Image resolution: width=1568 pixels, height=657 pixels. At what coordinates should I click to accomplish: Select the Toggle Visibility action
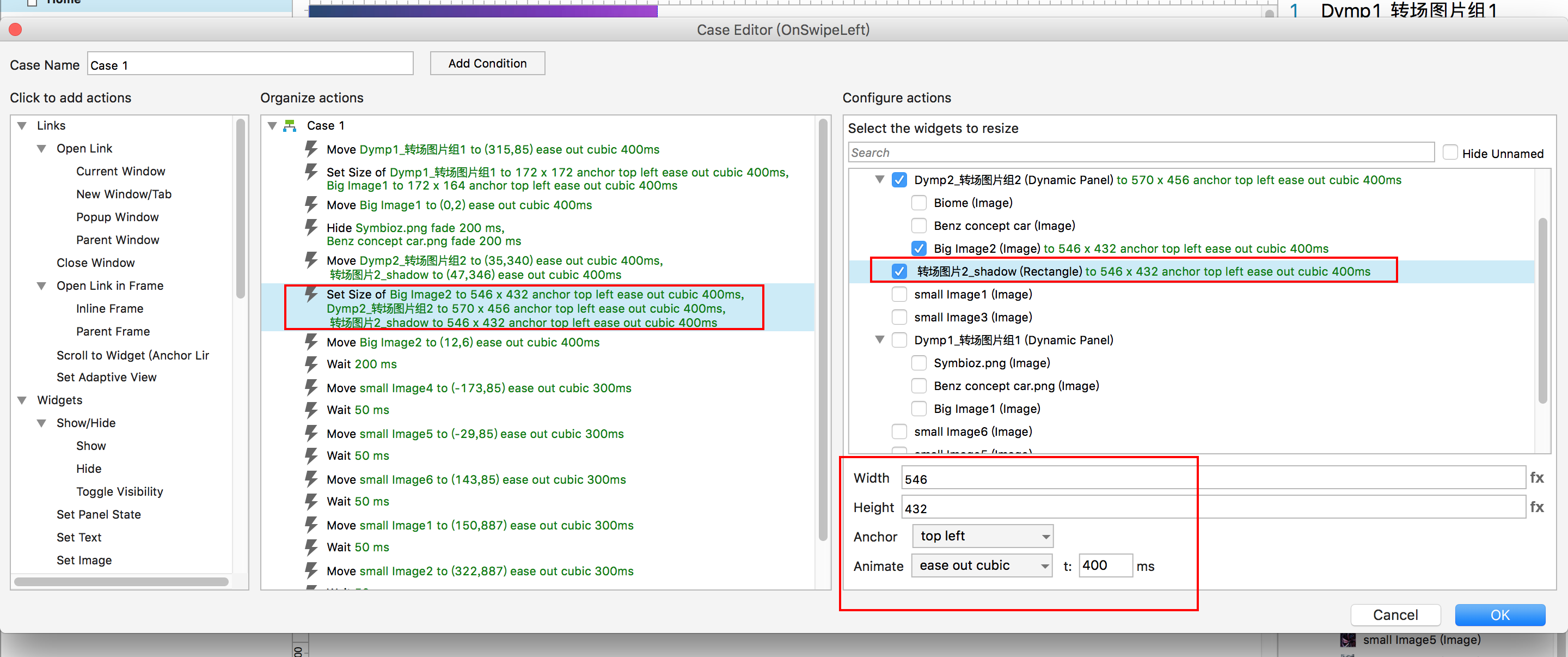[119, 491]
